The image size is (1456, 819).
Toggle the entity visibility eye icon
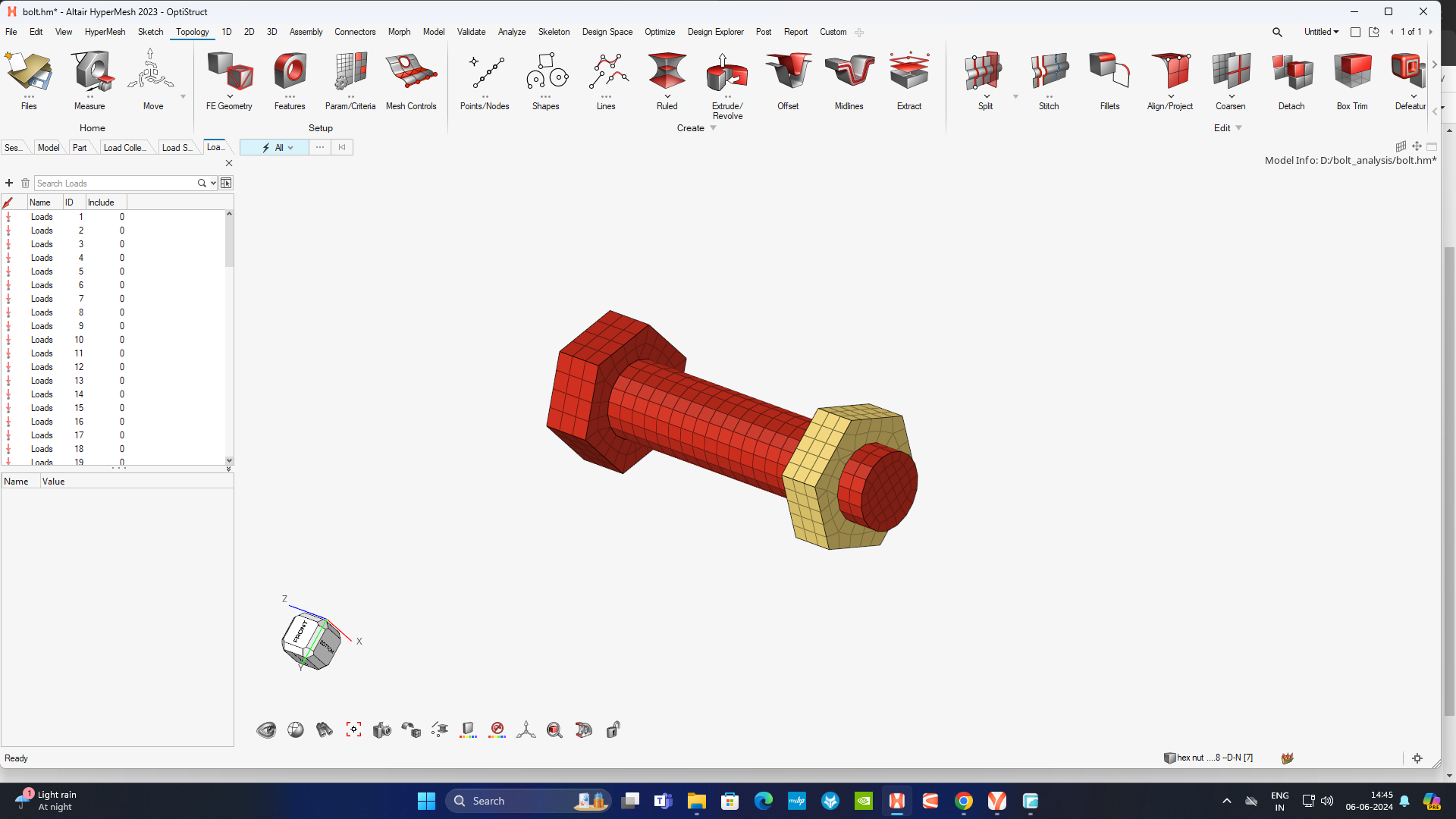tap(266, 730)
